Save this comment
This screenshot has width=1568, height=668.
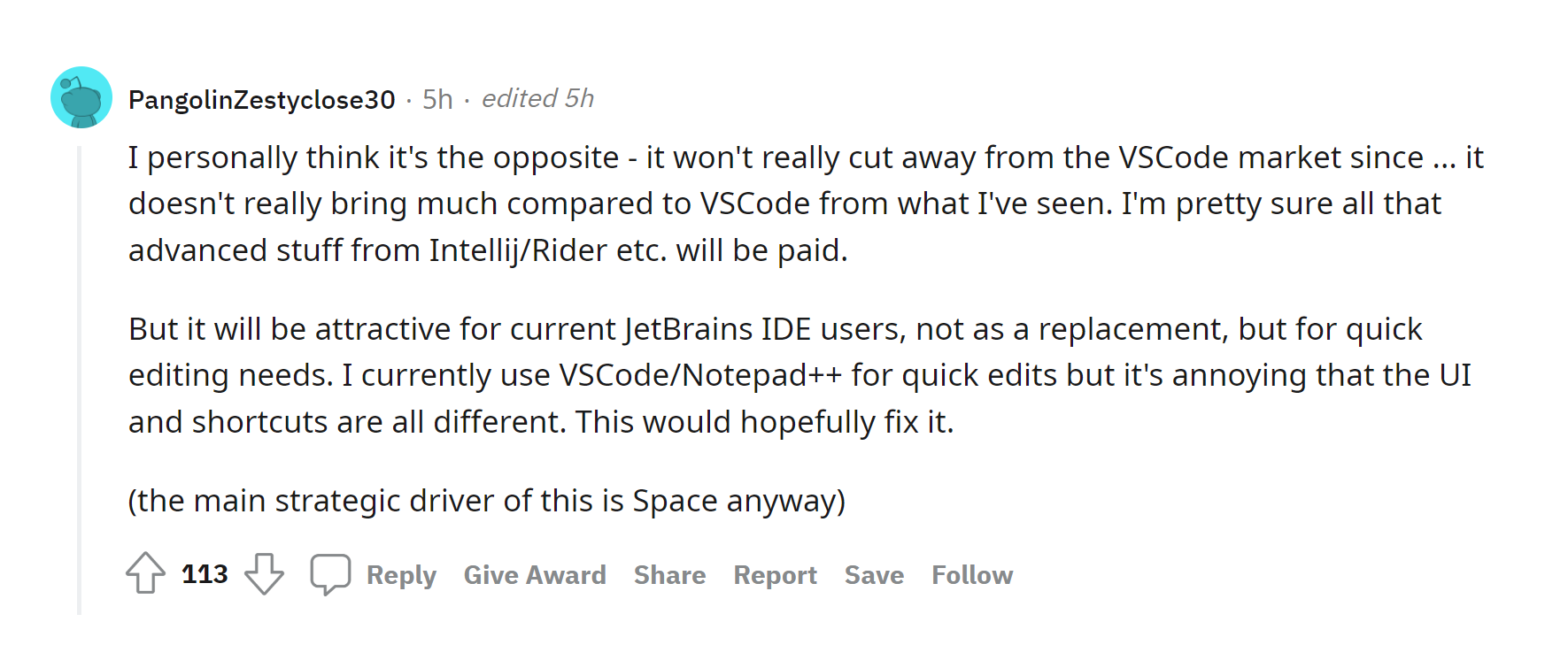874,575
